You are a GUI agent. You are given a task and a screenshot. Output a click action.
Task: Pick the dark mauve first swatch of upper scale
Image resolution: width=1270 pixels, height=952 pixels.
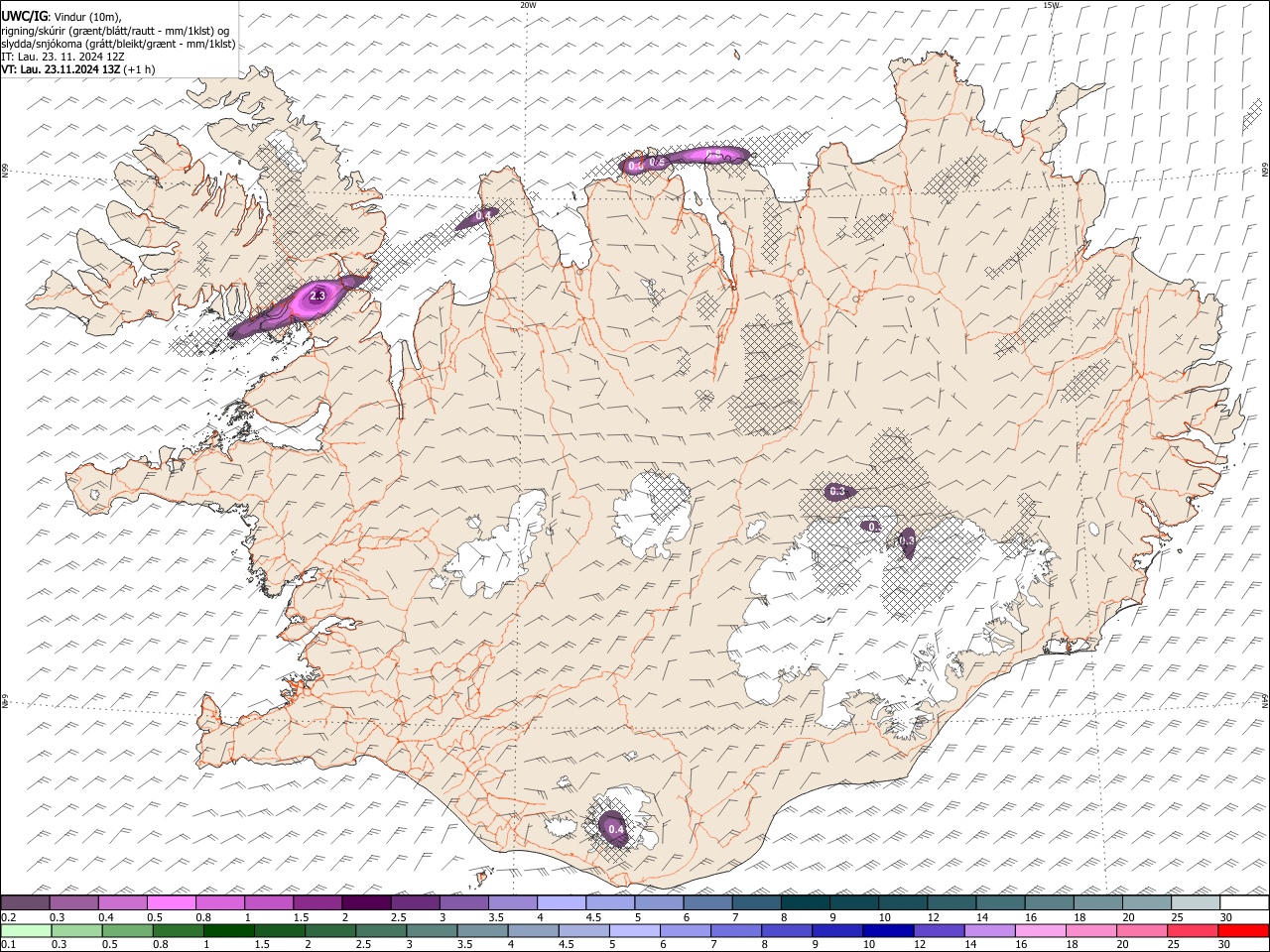26,903
